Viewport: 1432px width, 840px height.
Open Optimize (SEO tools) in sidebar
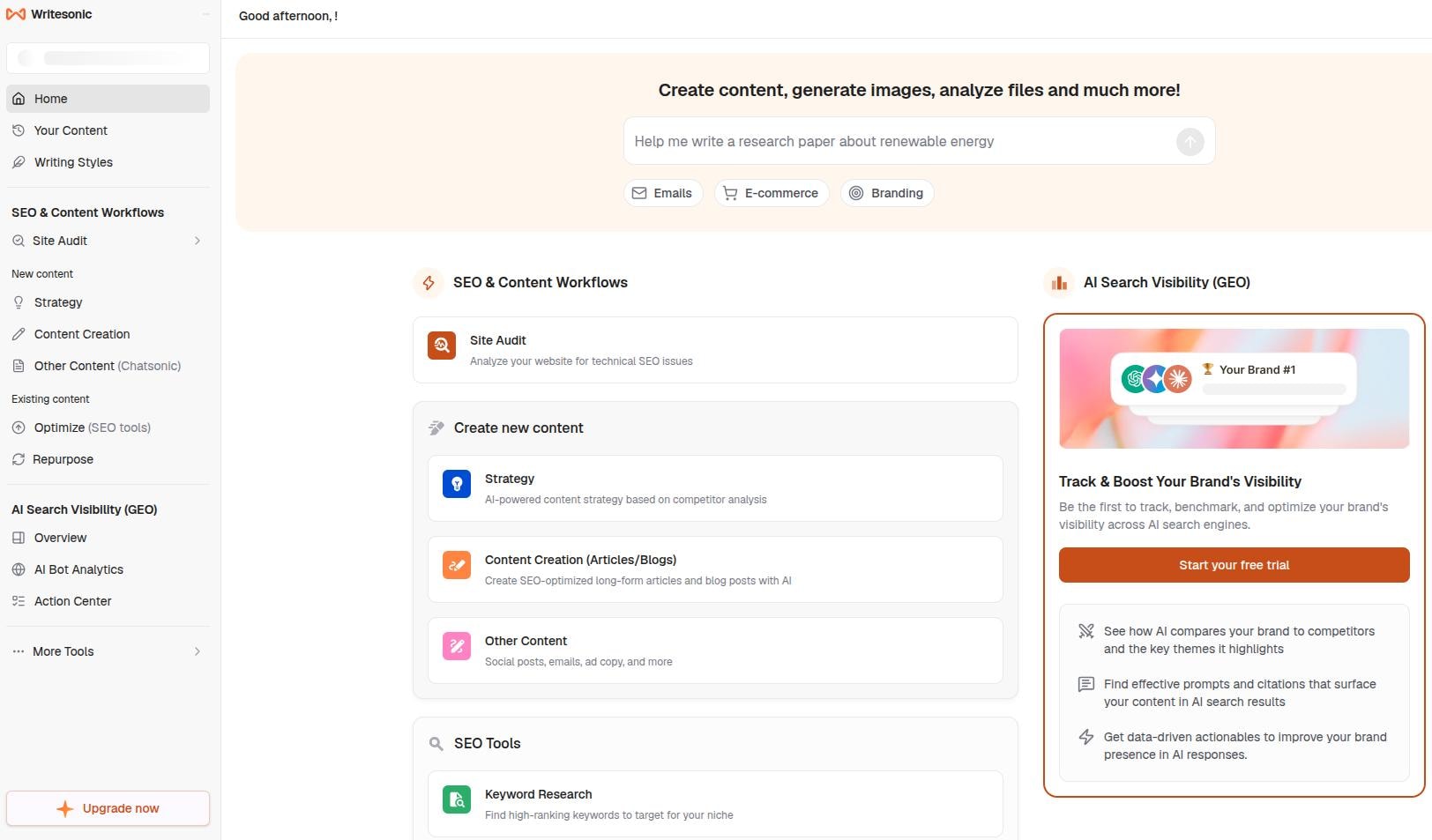click(108, 427)
